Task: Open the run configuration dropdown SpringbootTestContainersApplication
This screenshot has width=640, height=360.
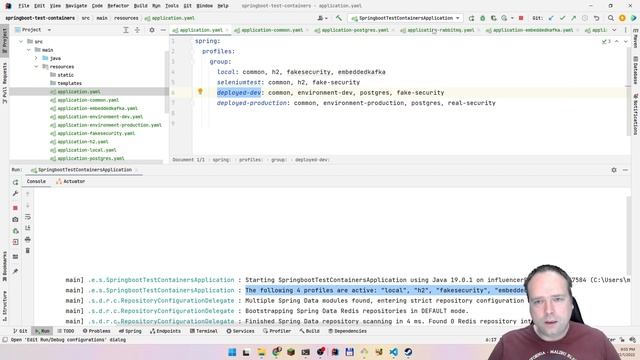Action: point(406,18)
